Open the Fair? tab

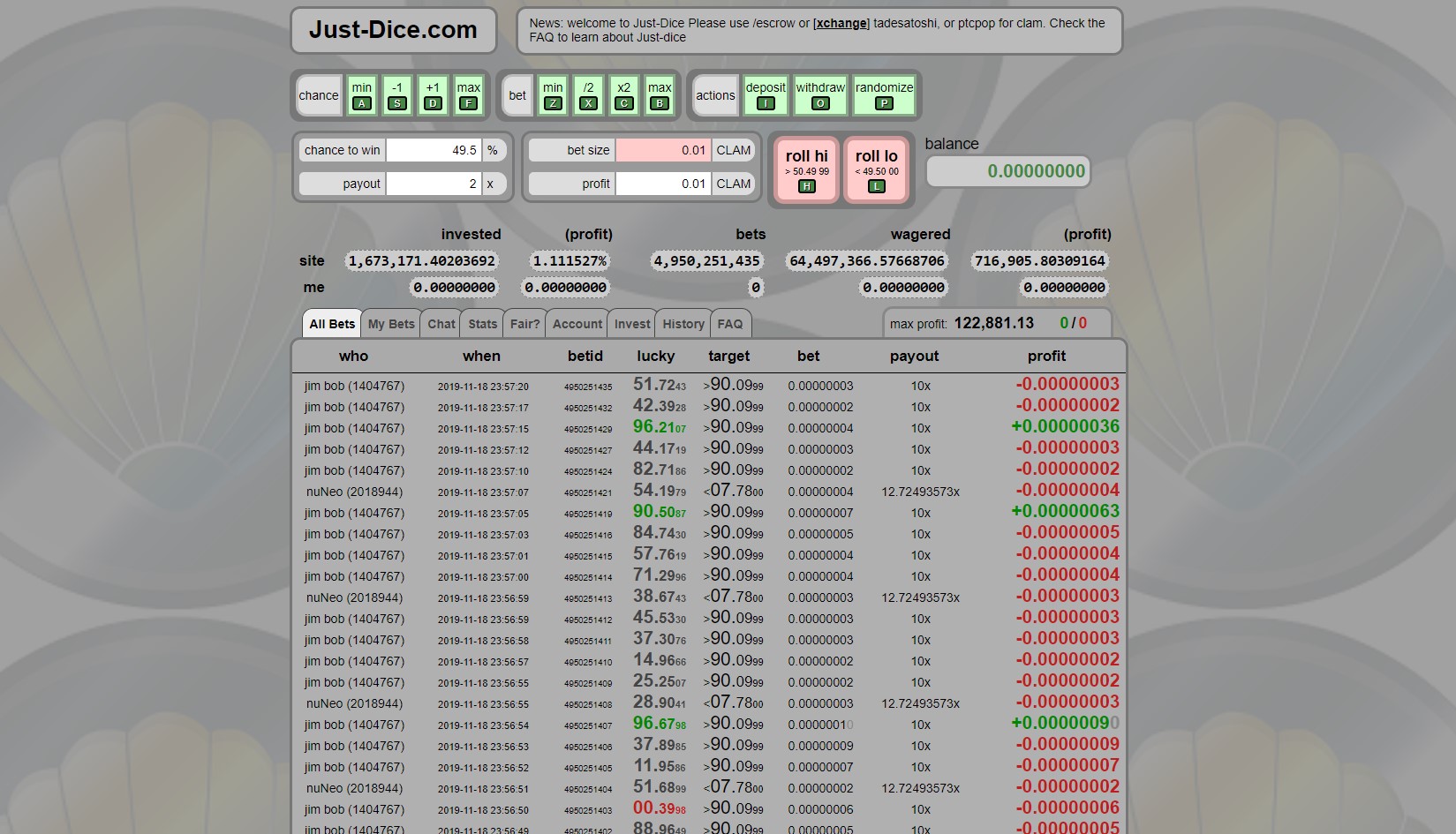(524, 324)
